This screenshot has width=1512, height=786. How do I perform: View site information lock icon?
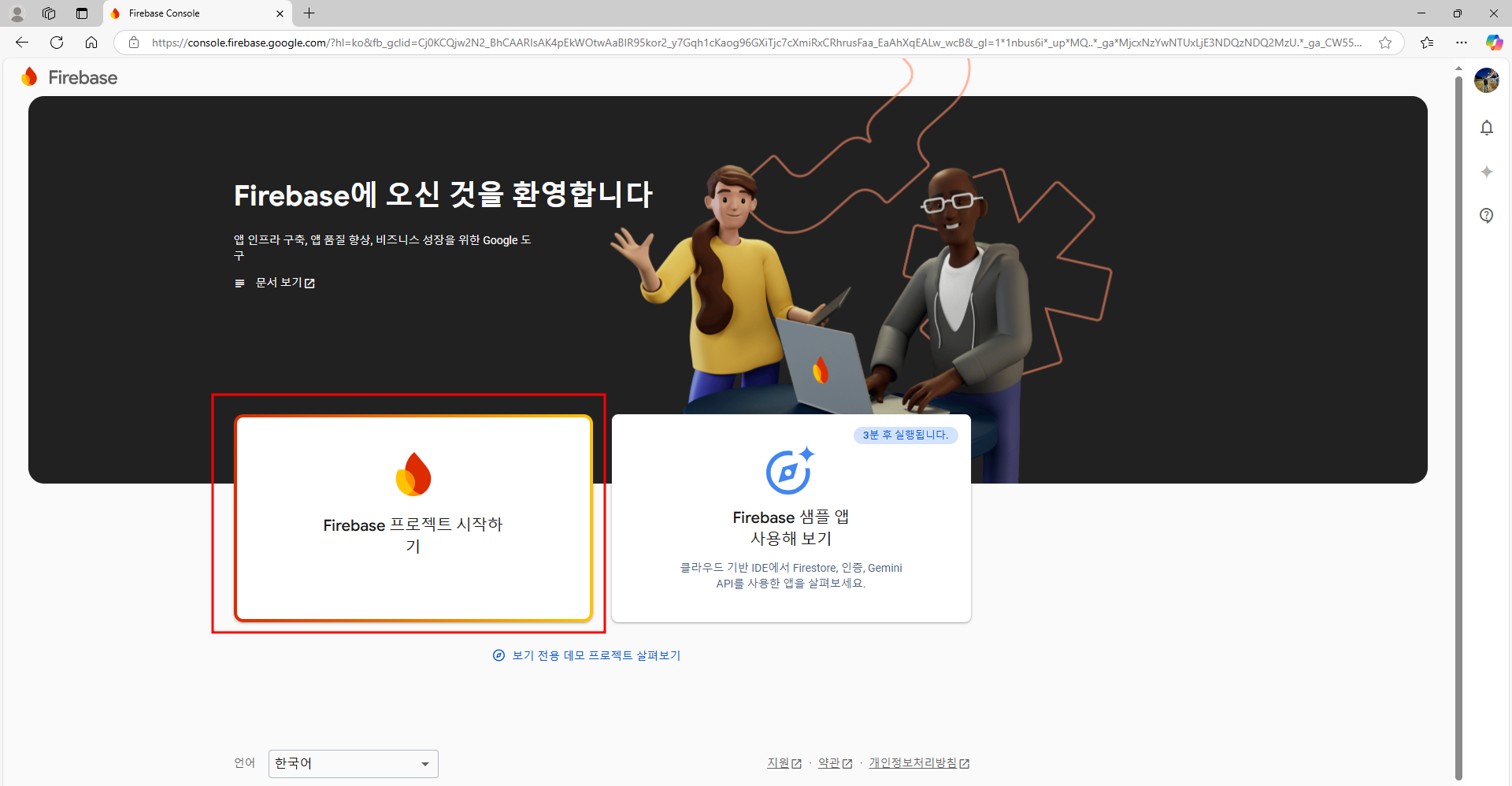click(x=134, y=43)
